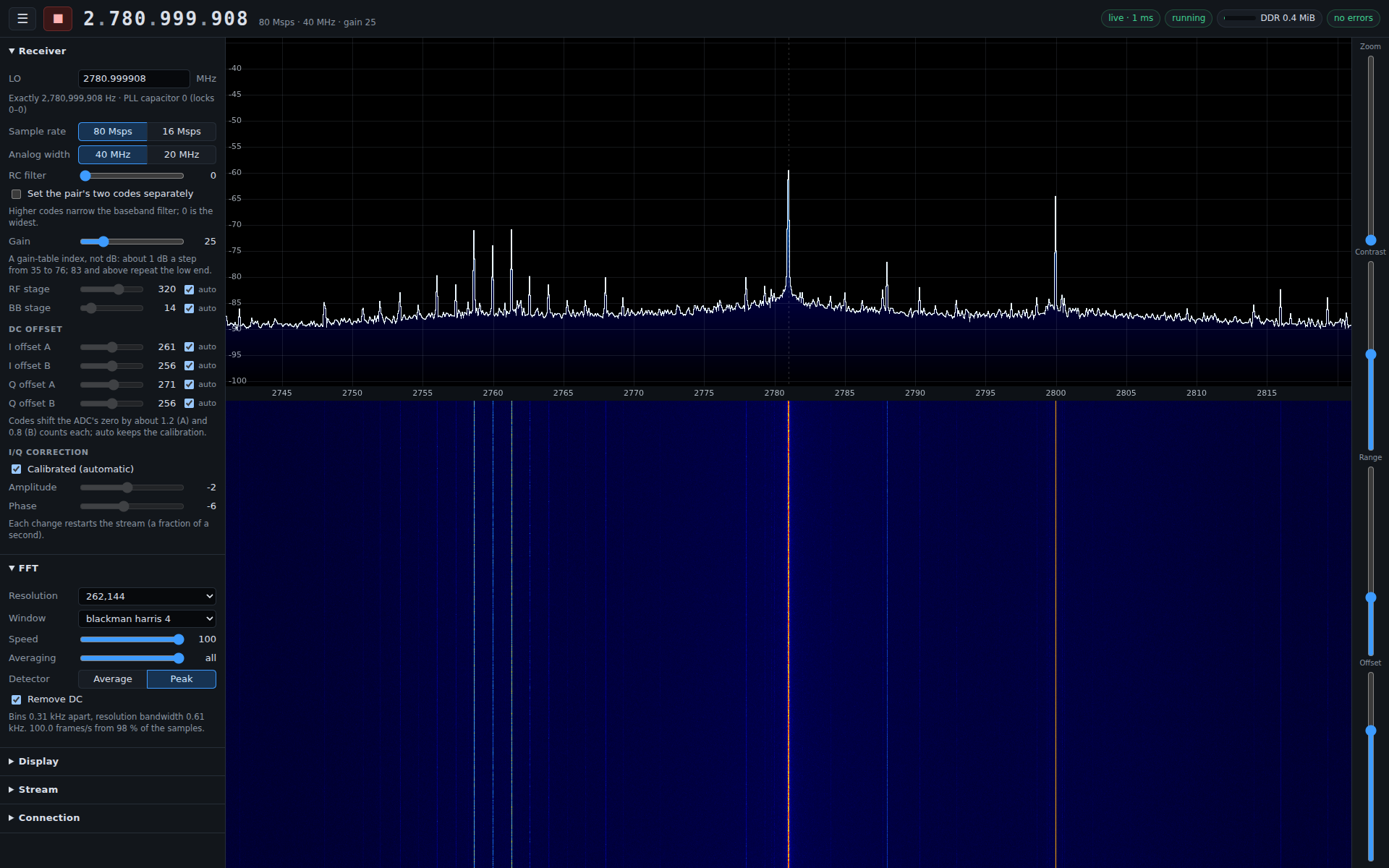
Task: Expand the Stream section
Action: pyautogui.click(x=33, y=790)
